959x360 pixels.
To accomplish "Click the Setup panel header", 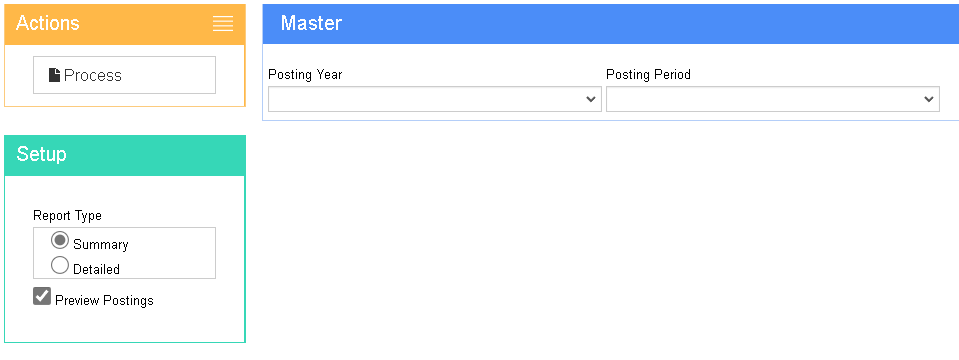I will click(125, 155).
